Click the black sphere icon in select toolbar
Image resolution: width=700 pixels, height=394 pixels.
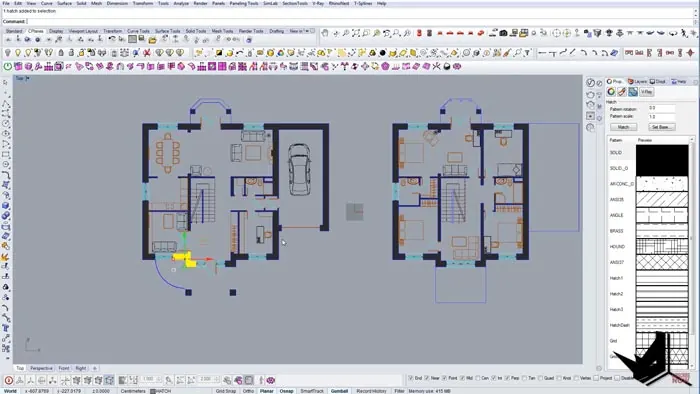(x=383, y=53)
